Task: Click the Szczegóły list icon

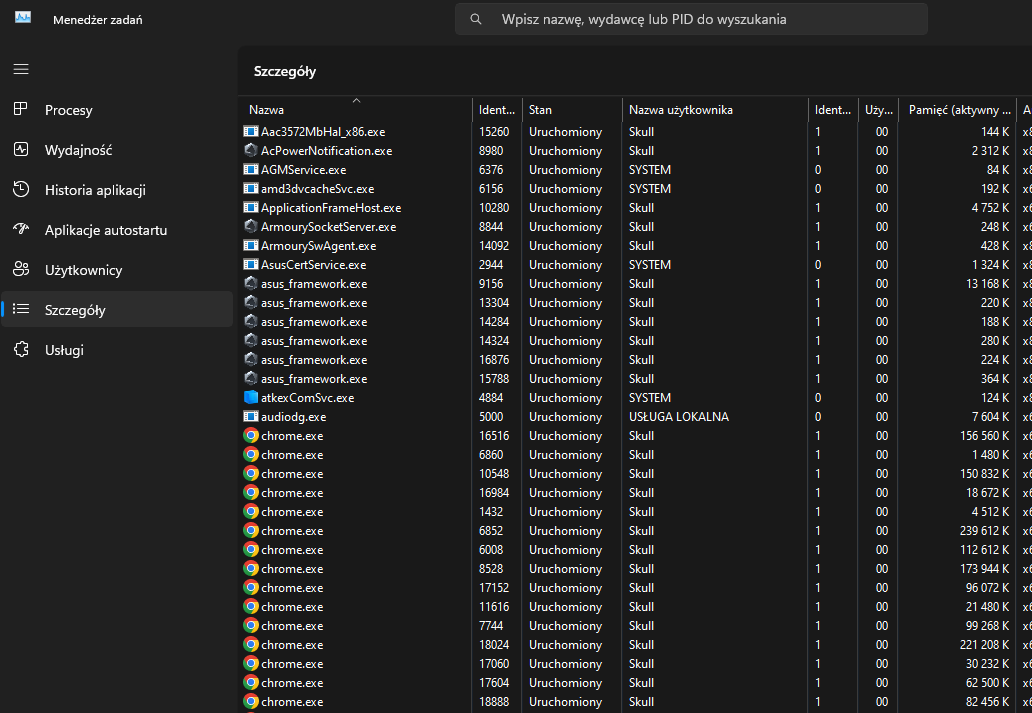Action: coord(21,309)
